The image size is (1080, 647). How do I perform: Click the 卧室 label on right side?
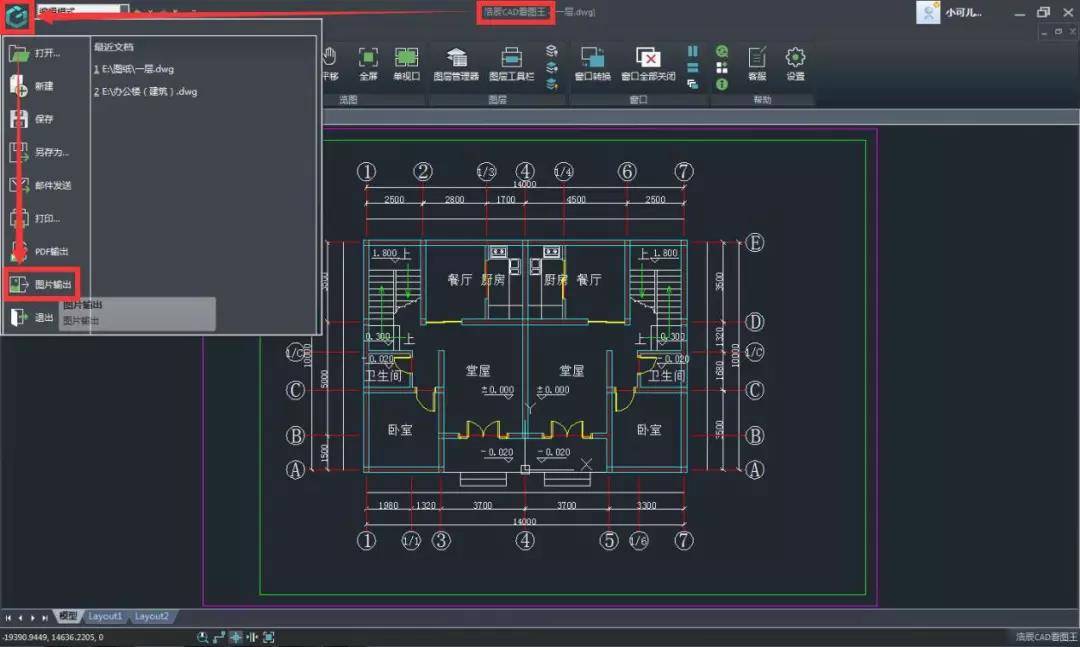click(x=649, y=430)
